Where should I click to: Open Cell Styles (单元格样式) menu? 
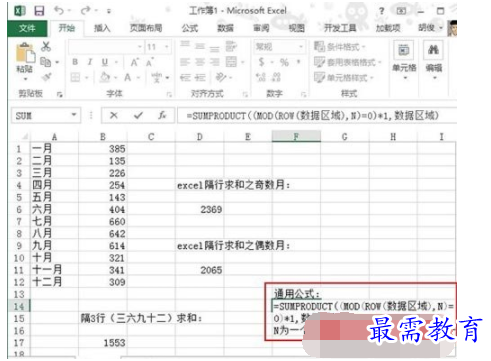click(344, 78)
